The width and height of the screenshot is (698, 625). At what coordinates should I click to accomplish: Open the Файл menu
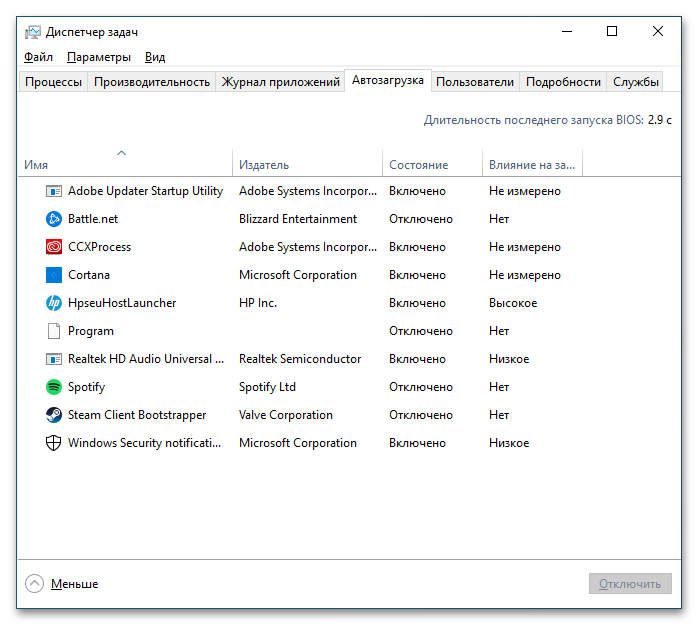pos(38,57)
